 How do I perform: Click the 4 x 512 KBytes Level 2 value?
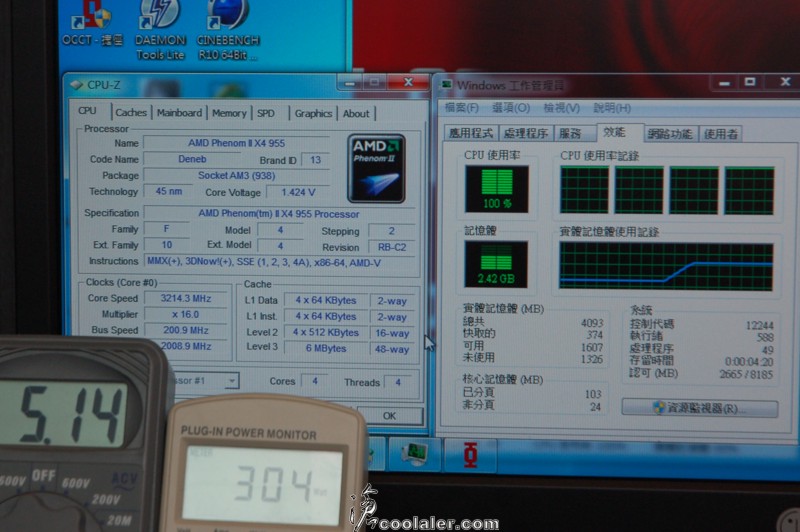[326, 333]
